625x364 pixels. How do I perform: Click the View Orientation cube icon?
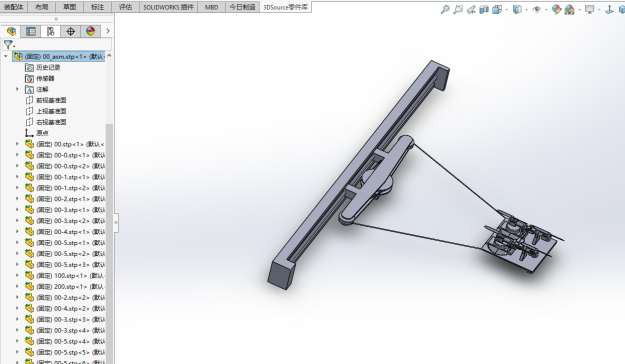click(x=497, y=9)
